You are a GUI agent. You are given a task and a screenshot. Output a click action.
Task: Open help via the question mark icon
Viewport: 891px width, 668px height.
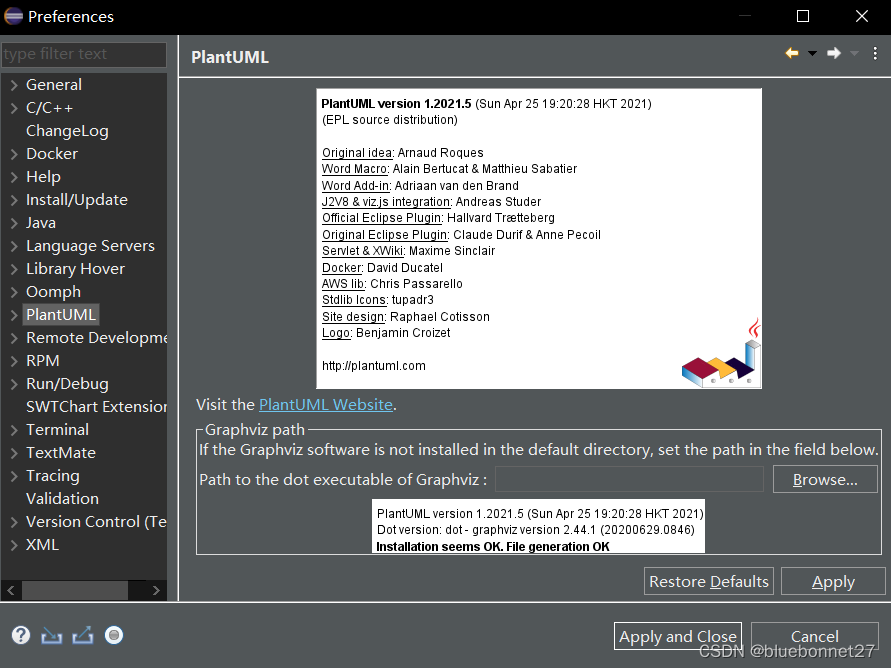click(20, 635)
